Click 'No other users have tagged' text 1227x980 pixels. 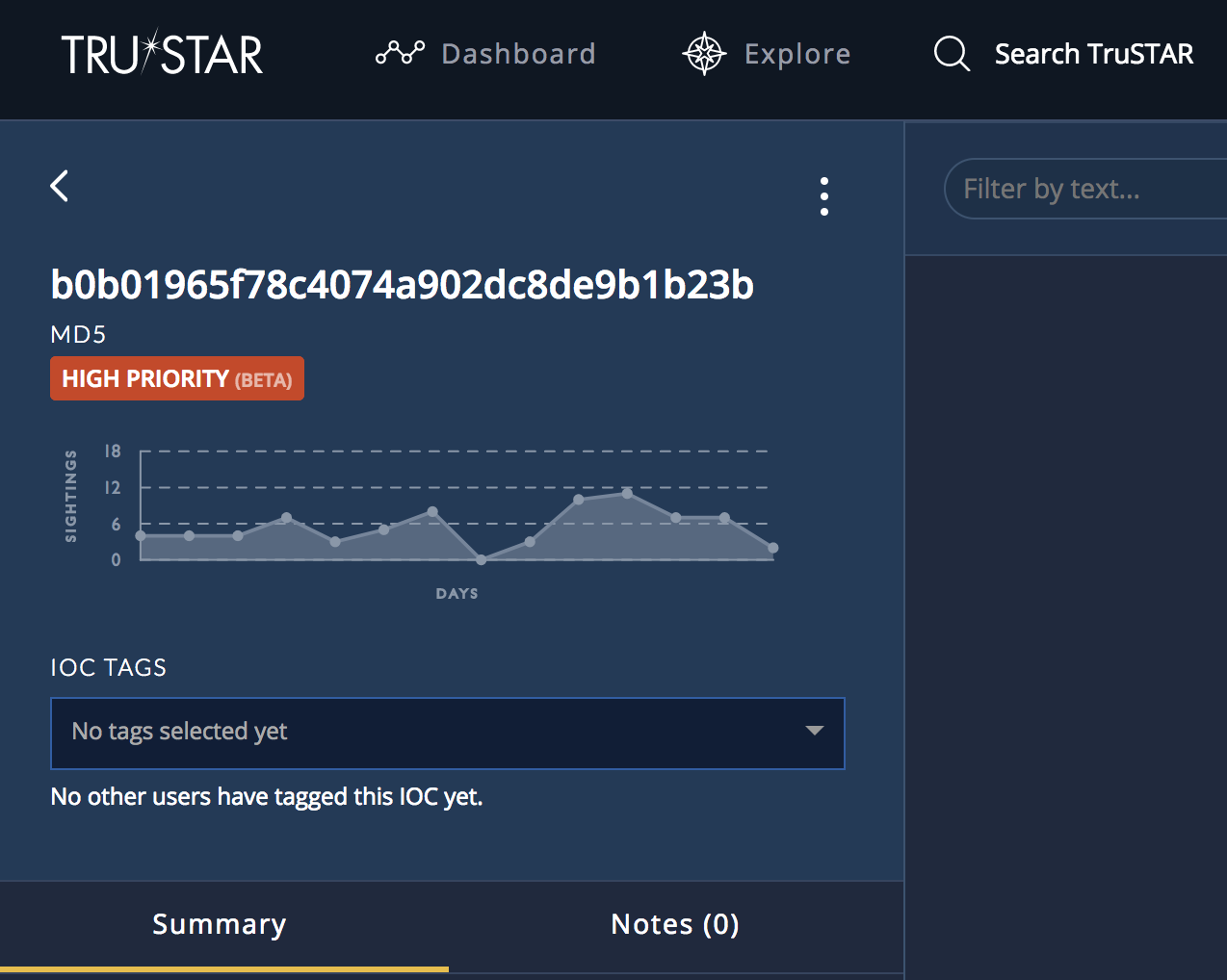click(x=267, y=797)
